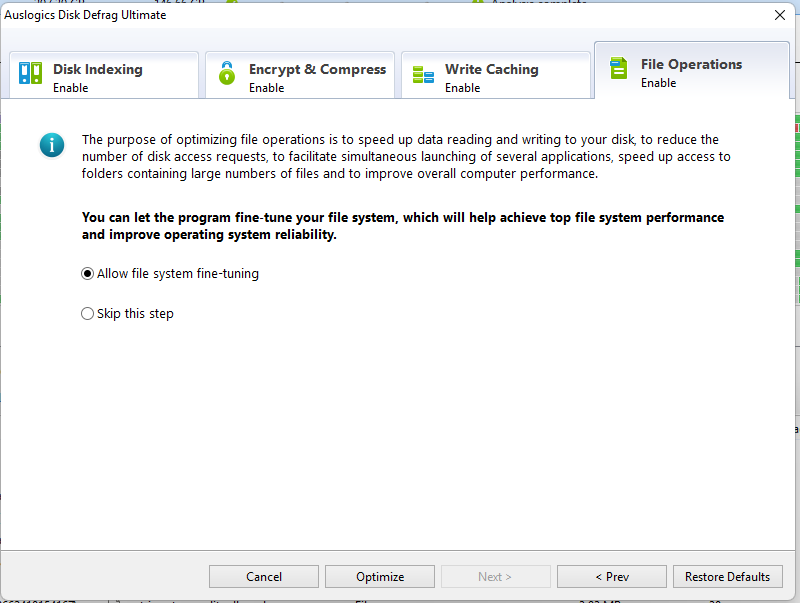This screenshot has width=800, height=603.
Task: Go back with the Prev button
Action: (x=611, y=577)
